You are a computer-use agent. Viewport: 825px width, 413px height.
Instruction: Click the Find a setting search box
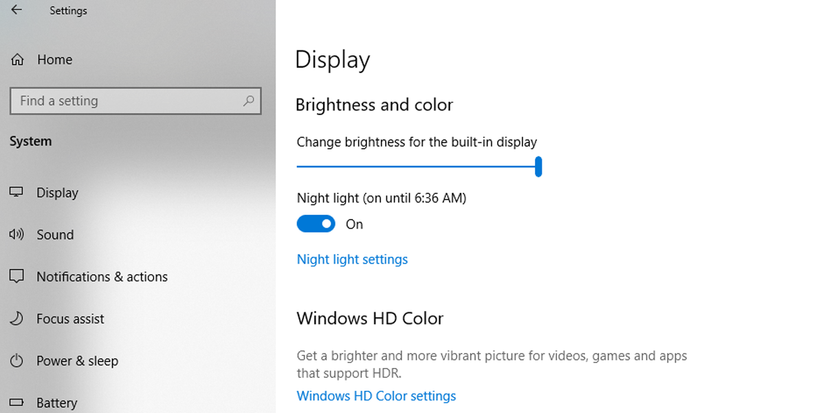click(x=125, y=101)
